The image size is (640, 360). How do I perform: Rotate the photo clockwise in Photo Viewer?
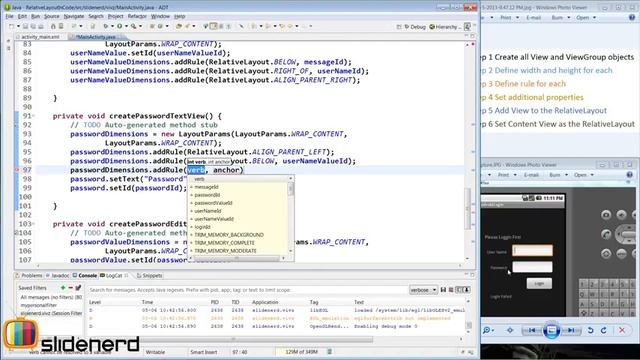coord(604,330)
